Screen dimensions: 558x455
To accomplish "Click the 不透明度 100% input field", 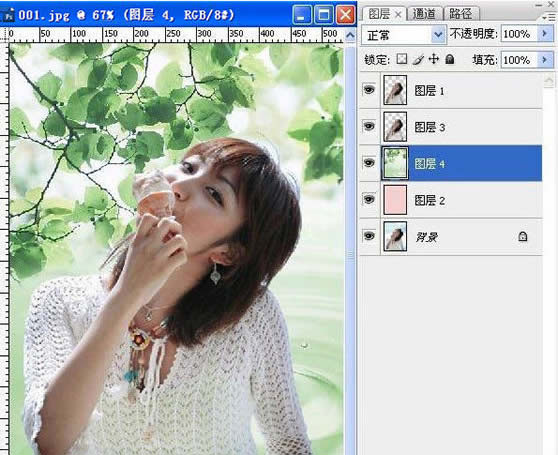I will point(519,34).
